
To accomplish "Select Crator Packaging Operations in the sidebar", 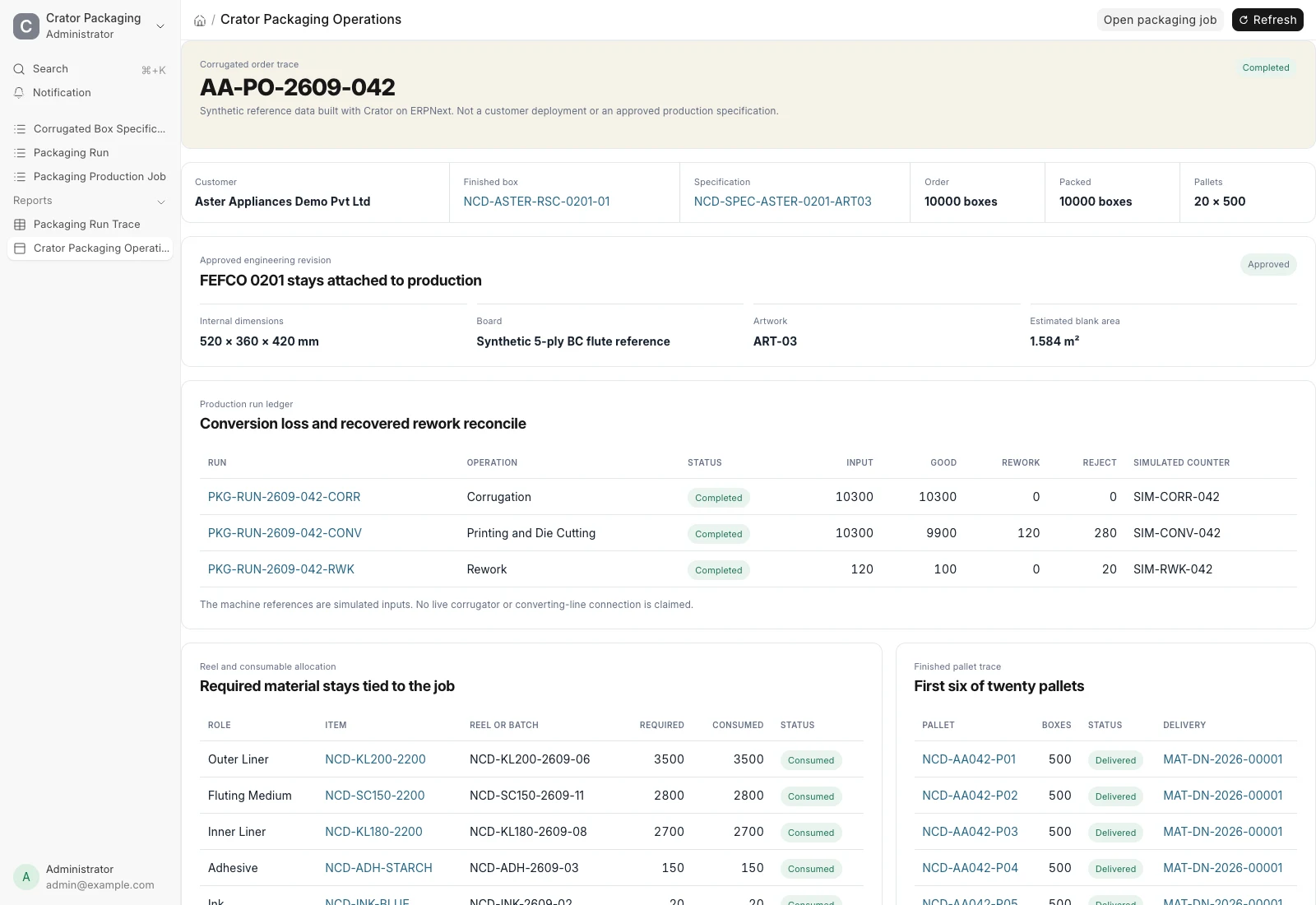I will point(90,248).
